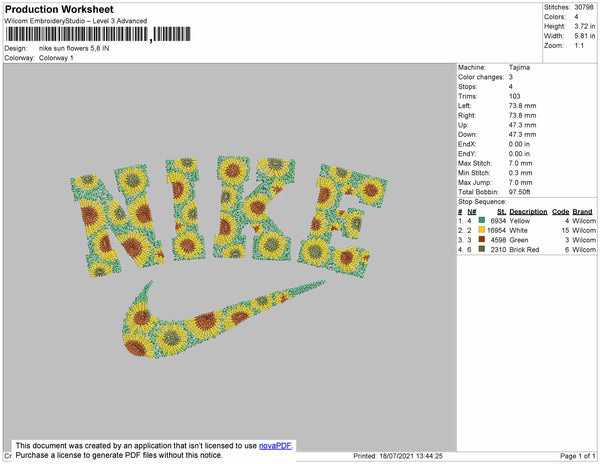Click the yellow swatch for White thread
The width and height of the screenshot is (600, 464).
tap(482, 230)
